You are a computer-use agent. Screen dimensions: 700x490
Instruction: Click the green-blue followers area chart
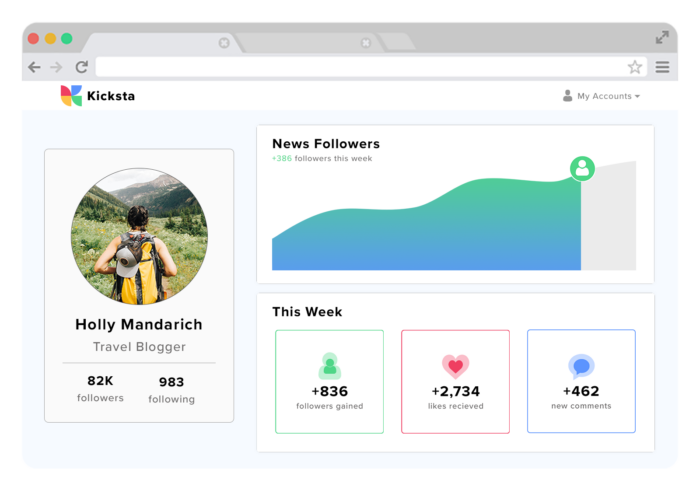(426, 224)
